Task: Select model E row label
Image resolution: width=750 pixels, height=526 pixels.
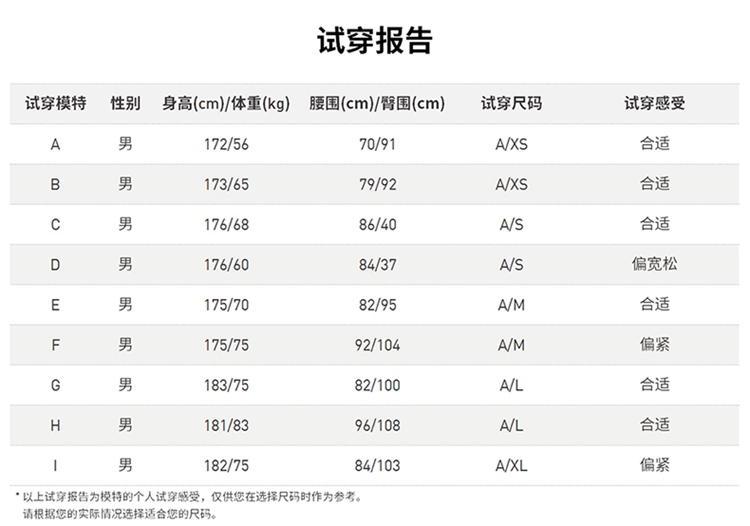Action: 55,304
